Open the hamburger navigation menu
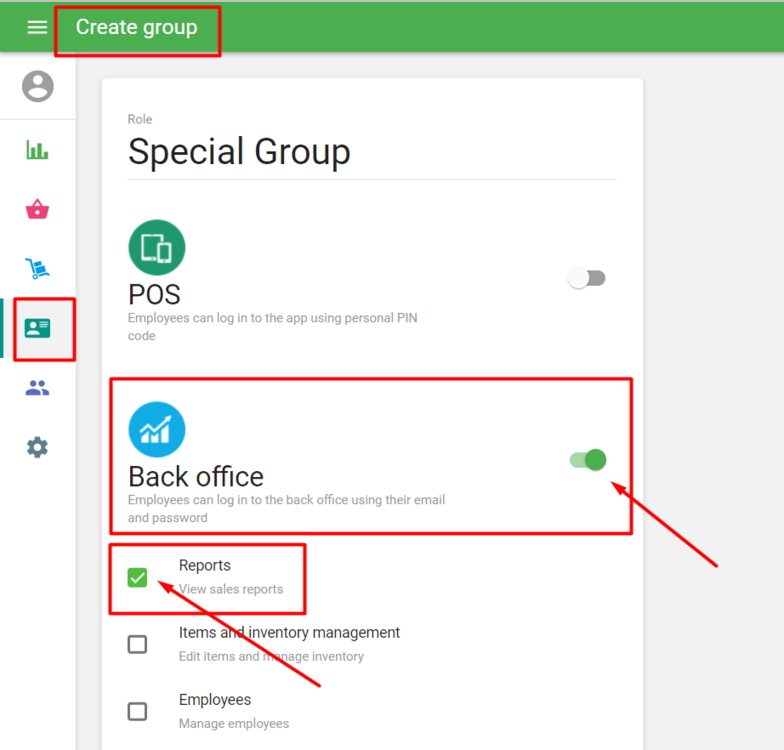784x750 pixels. tap(37, 27)
